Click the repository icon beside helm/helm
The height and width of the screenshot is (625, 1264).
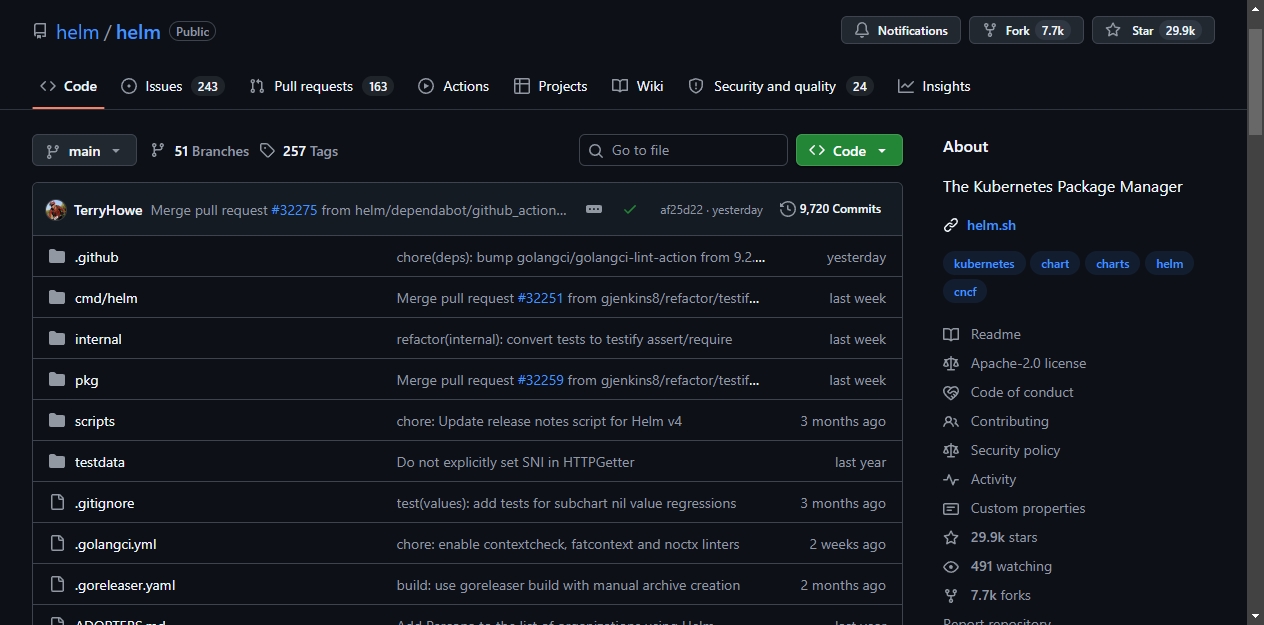(x=40, y=31)
